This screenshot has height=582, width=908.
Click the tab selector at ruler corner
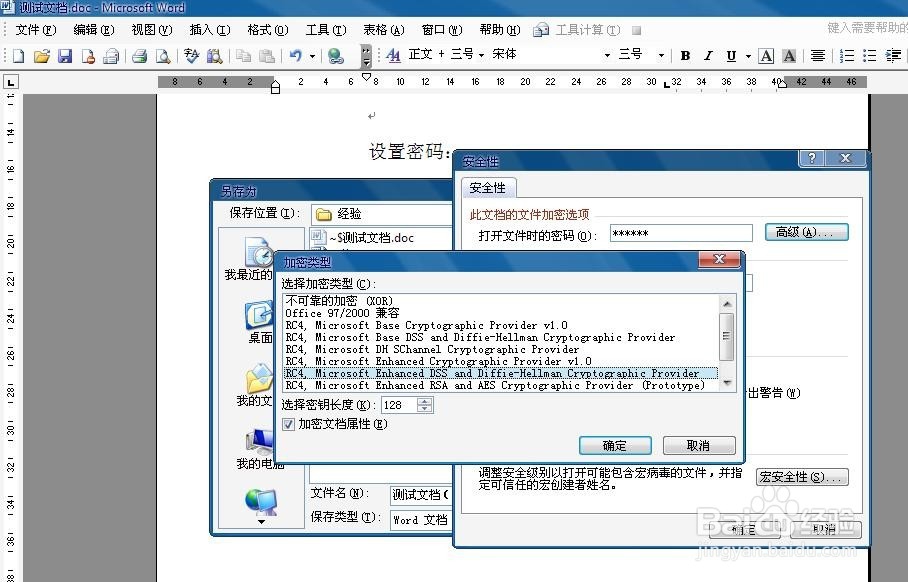[11, 82]
